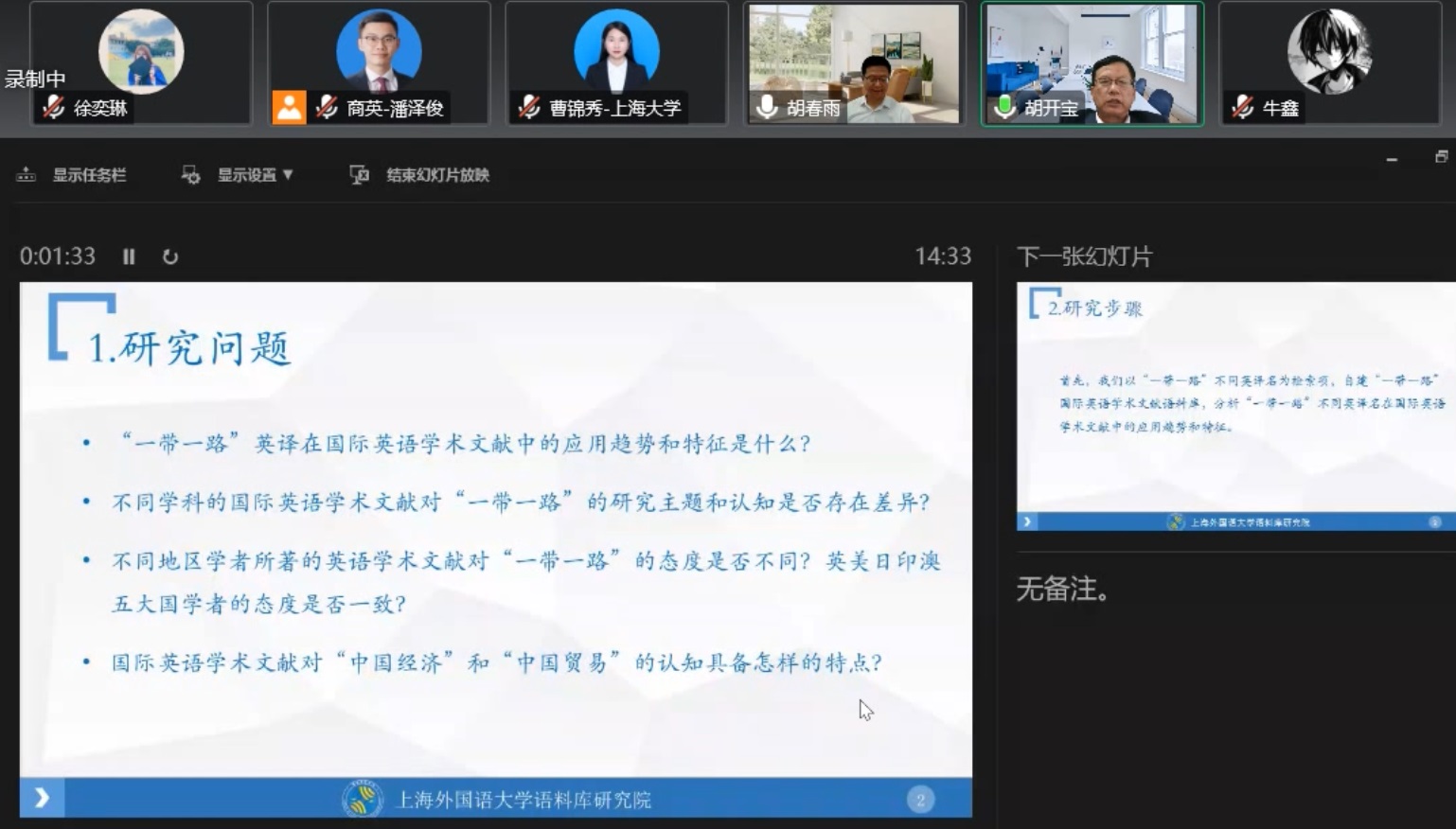Click the arrow icon in slide footer
The width and height of the screenshot is (1456, 829).
coord(43,799)
